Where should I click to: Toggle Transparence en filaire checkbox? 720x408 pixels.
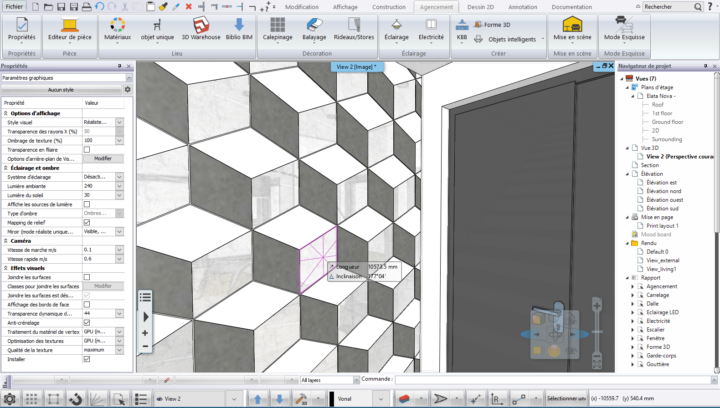pos(87,150)
